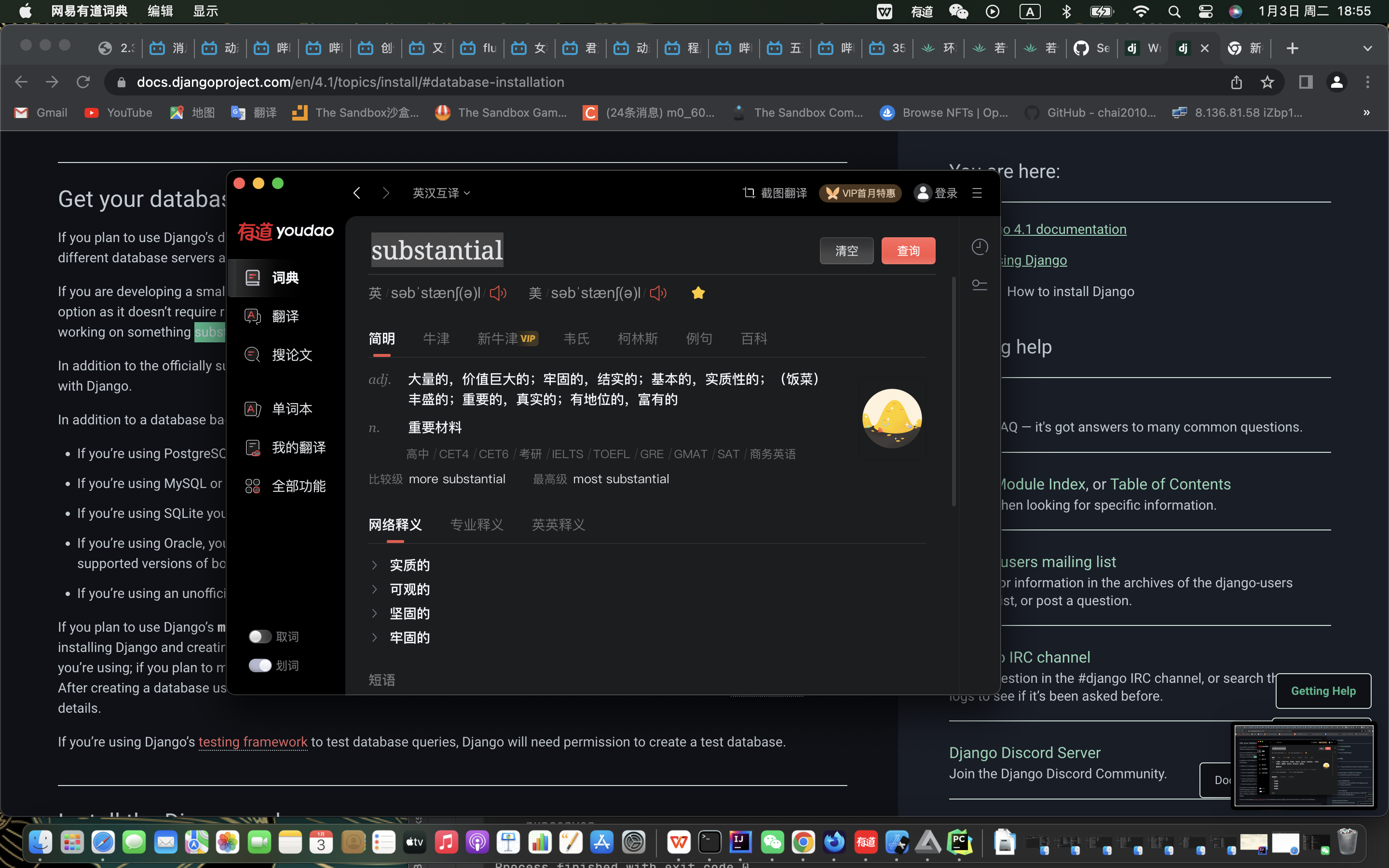The image size is (1389, 868).
Task: Click the 清空 clear button
Action: coord(846,251)
